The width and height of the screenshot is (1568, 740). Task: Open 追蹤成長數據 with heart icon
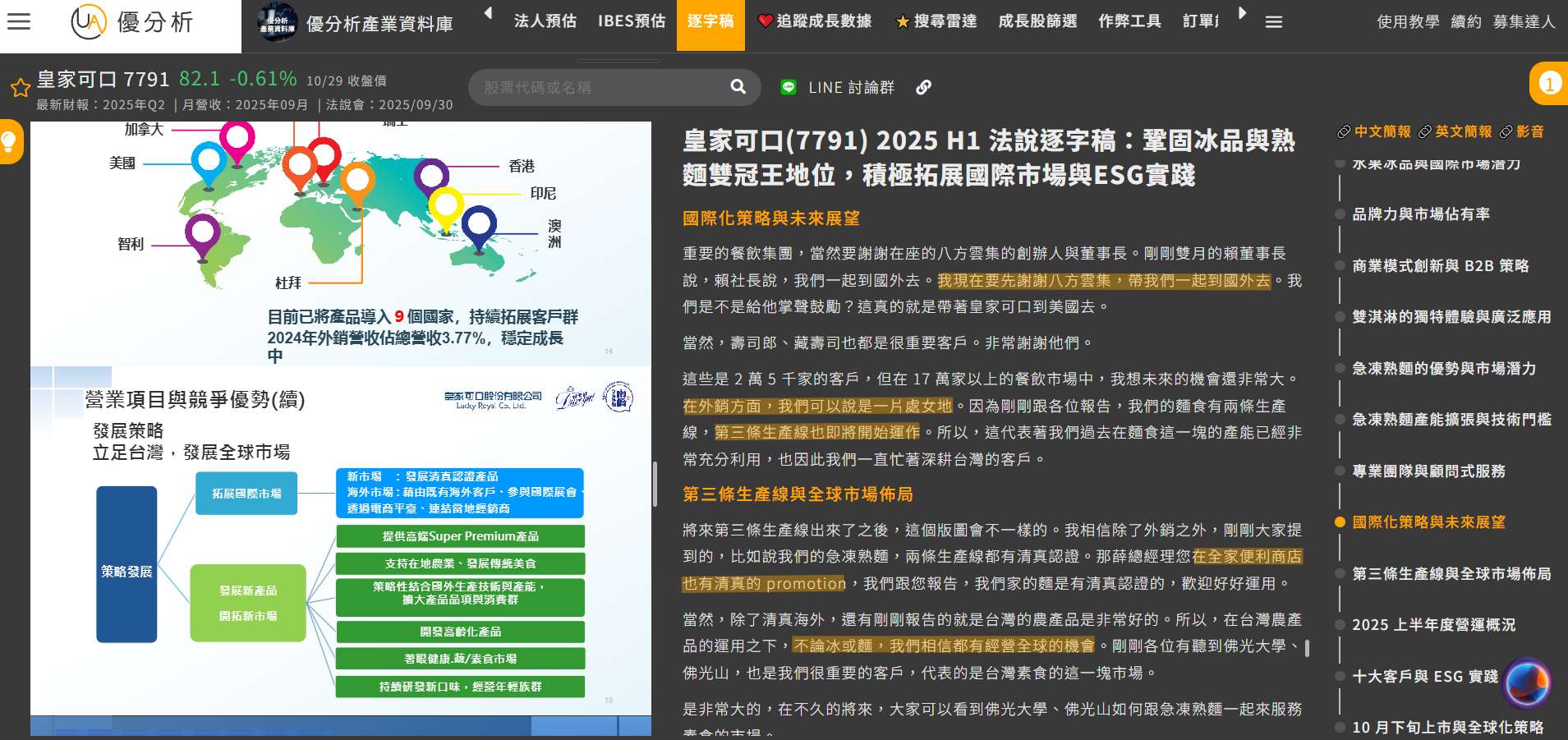pos(814,21)
